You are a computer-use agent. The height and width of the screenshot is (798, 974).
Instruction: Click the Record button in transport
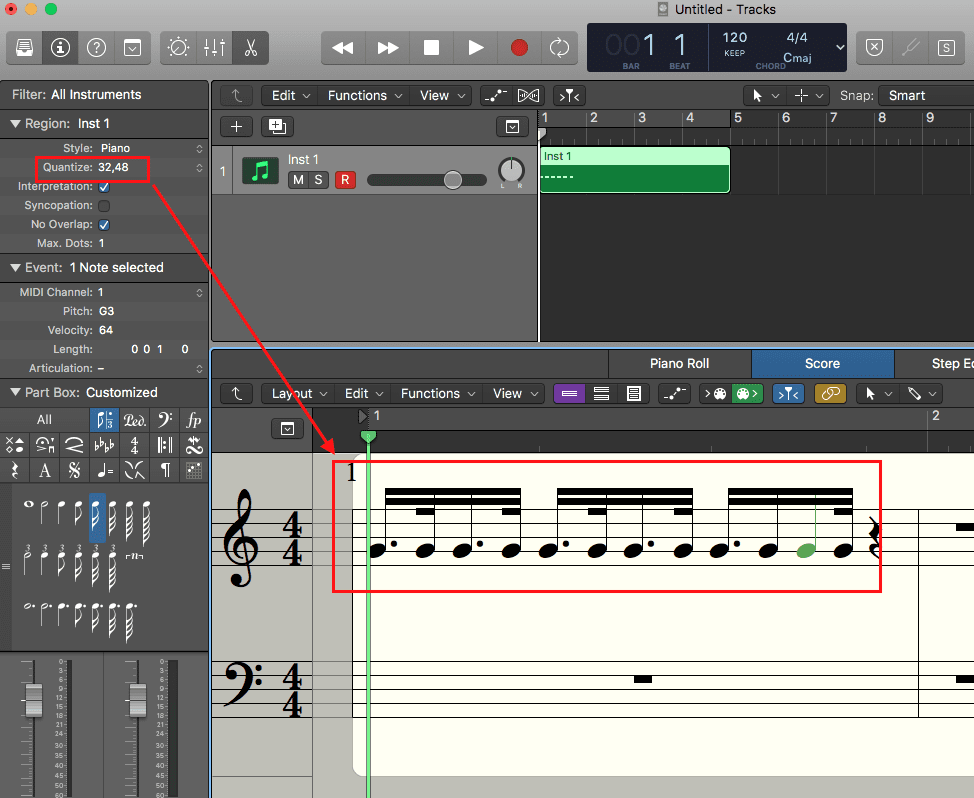click(519, 47)
